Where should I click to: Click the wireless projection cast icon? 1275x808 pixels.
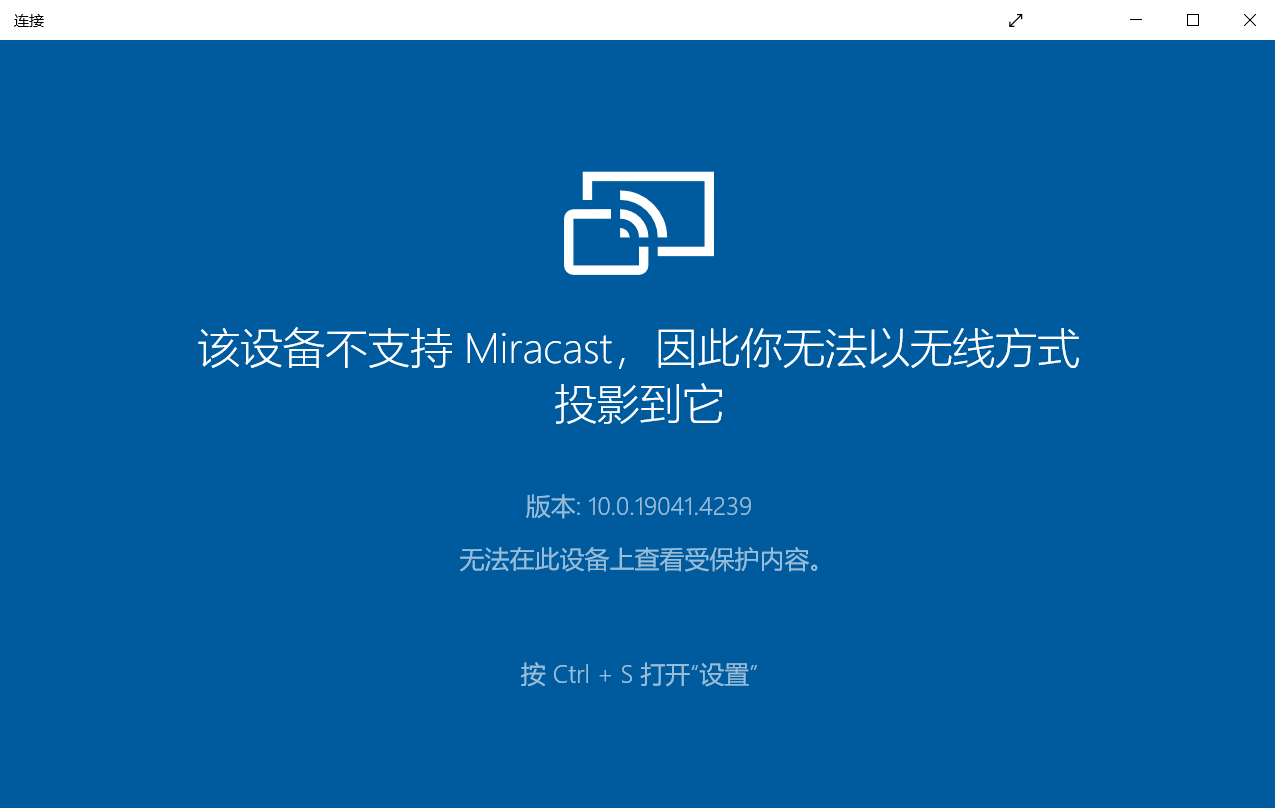tap(639, 222)
